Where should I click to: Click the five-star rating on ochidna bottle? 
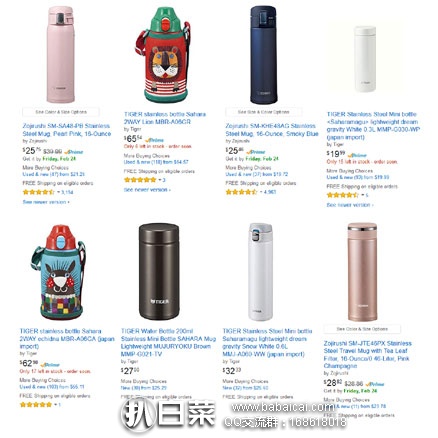click(x=36, y=405)
